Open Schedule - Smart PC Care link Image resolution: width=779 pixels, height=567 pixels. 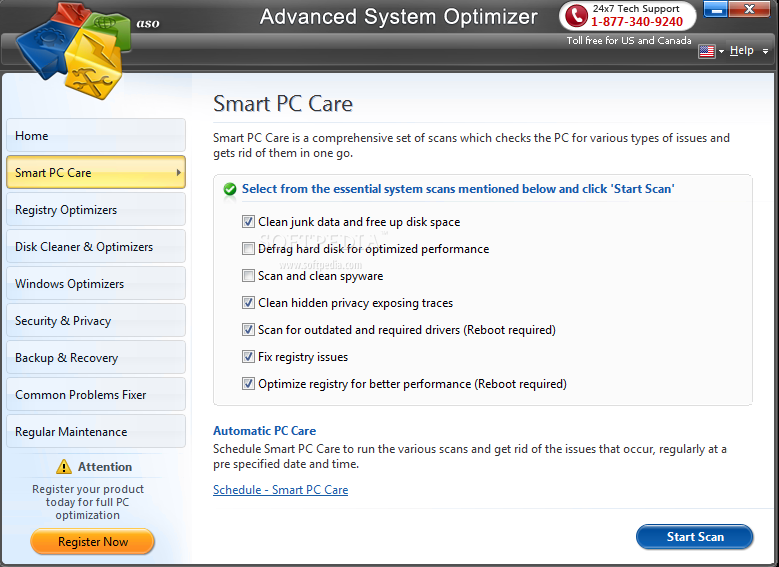[x=280, y=490]
